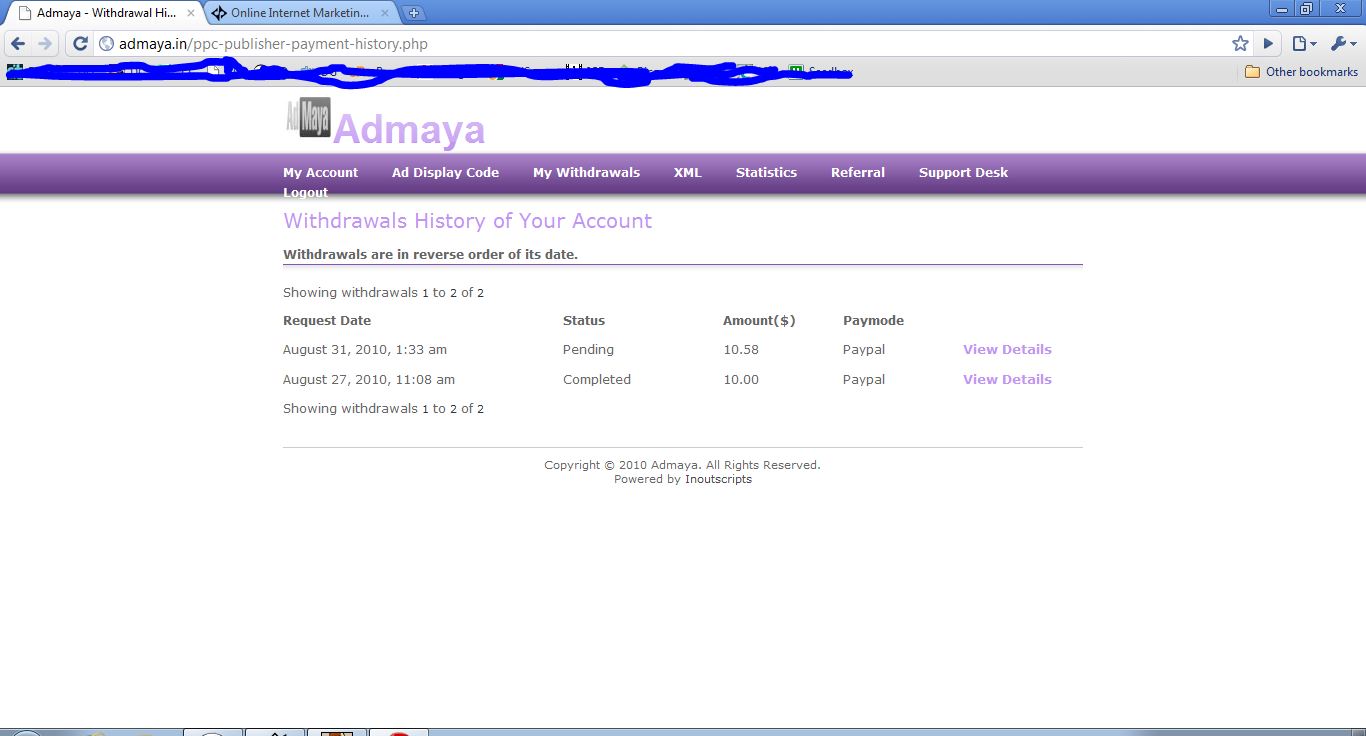
Task: Click the Completed status text
Action: pos(597,379)
